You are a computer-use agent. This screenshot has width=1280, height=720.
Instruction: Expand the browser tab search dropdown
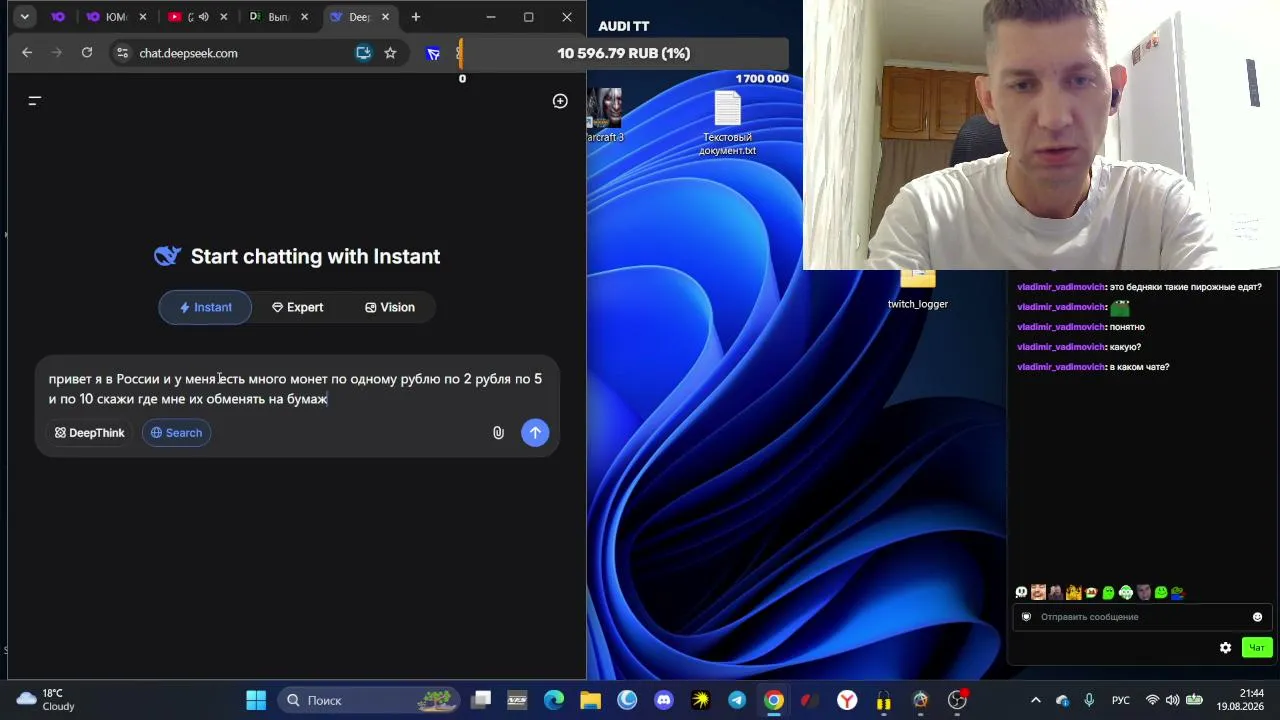(24, 17)
